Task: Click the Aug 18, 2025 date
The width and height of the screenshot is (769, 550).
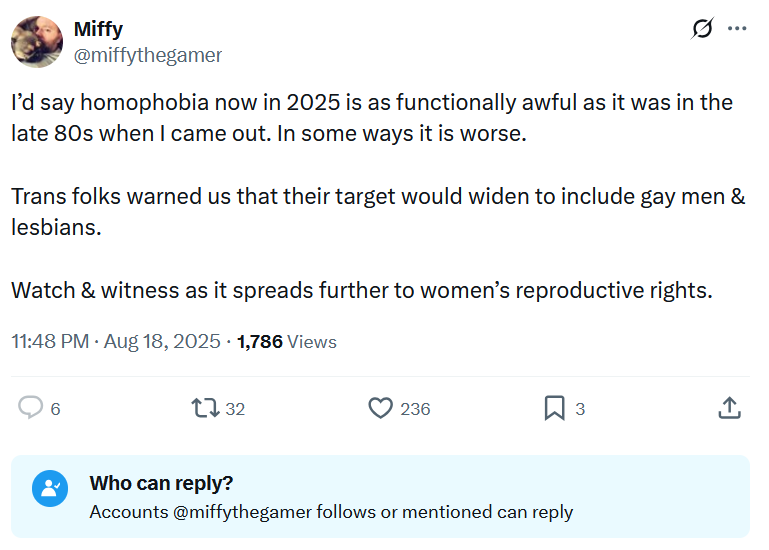Action: (162, 341)
